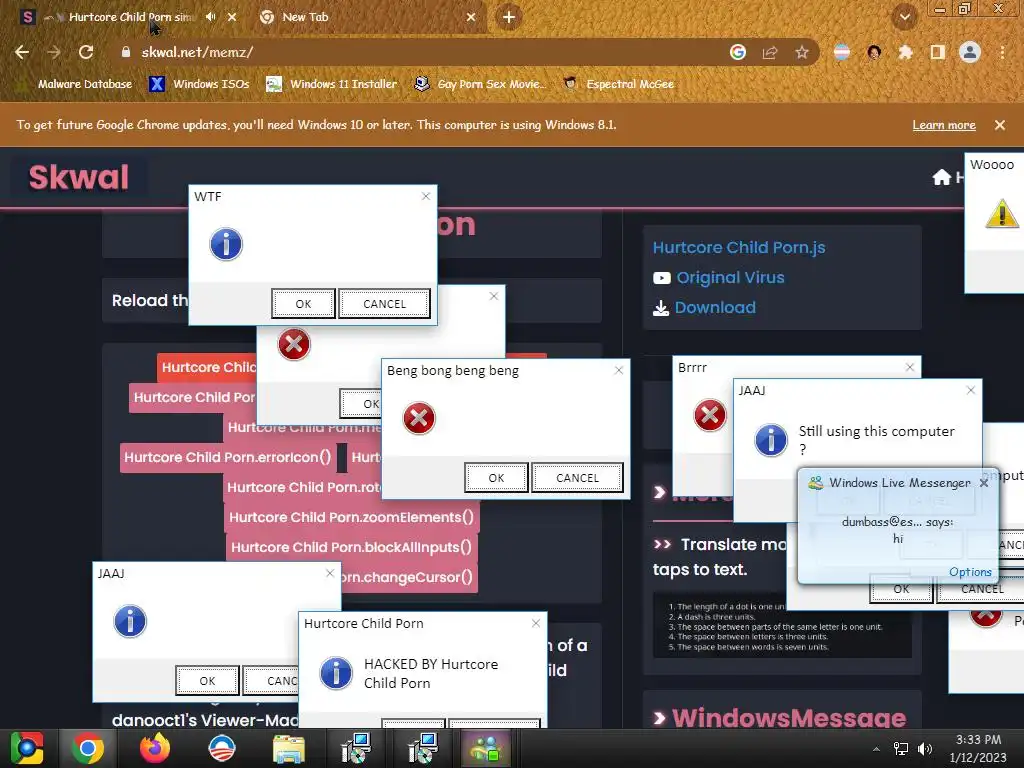Open the Windows 11 Installer bookmark
Viewport: 1024px width, 768px height.
pyautogui.click(x=332, y=84)
